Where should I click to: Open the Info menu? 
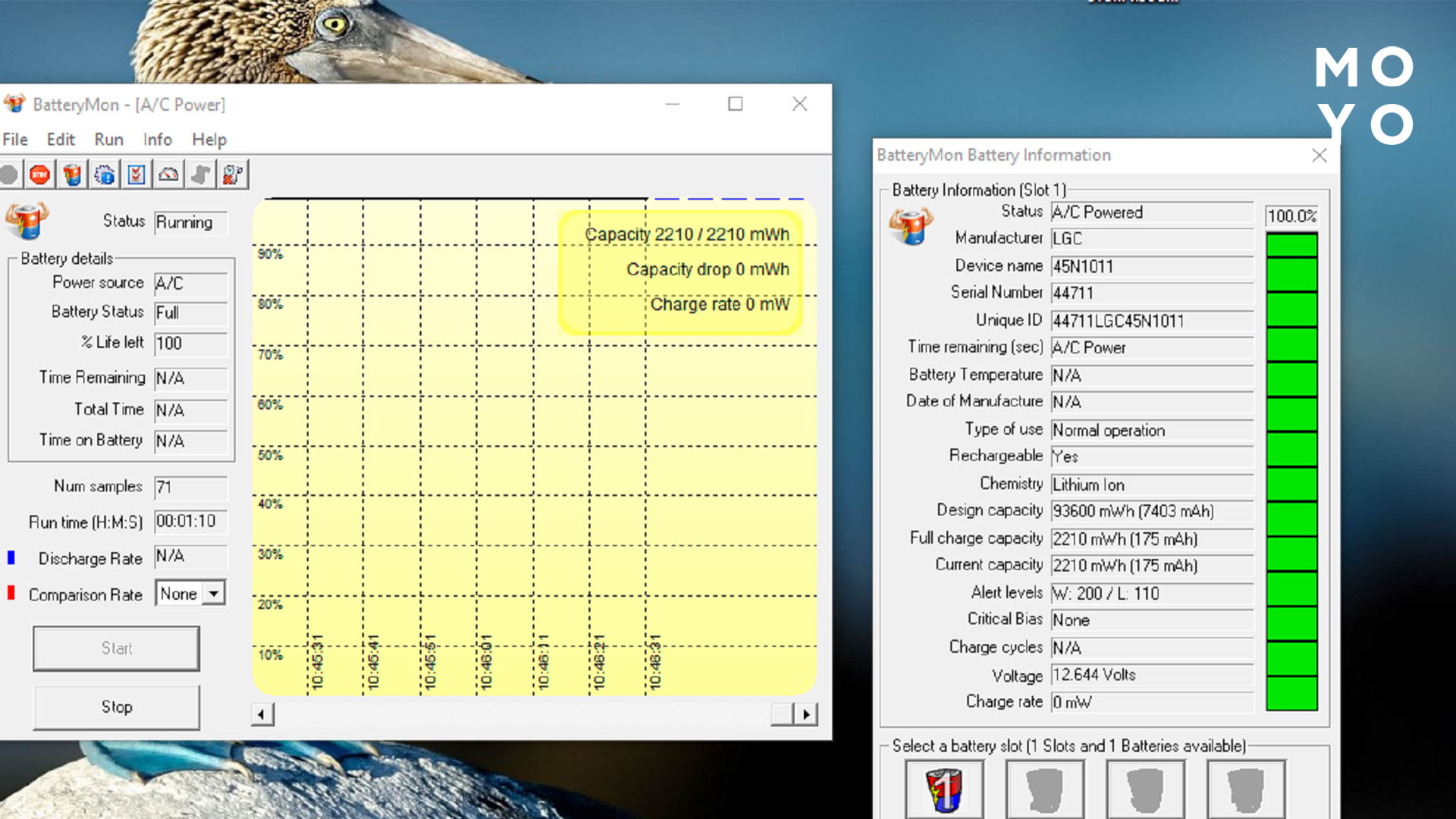(157, 140)
